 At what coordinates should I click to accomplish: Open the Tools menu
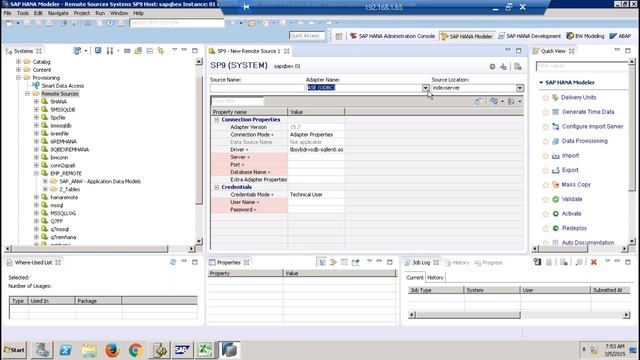23,13
